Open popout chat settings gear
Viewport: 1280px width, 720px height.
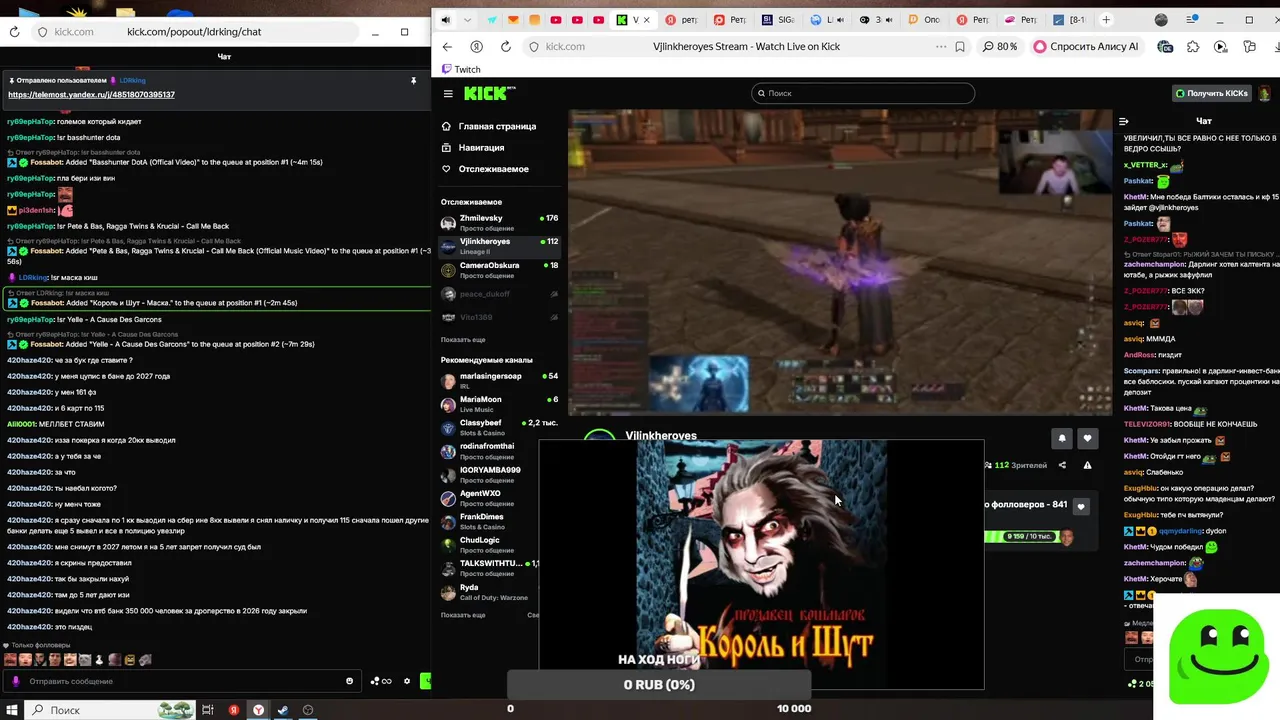pyautogui.click(x=407, y=681)
